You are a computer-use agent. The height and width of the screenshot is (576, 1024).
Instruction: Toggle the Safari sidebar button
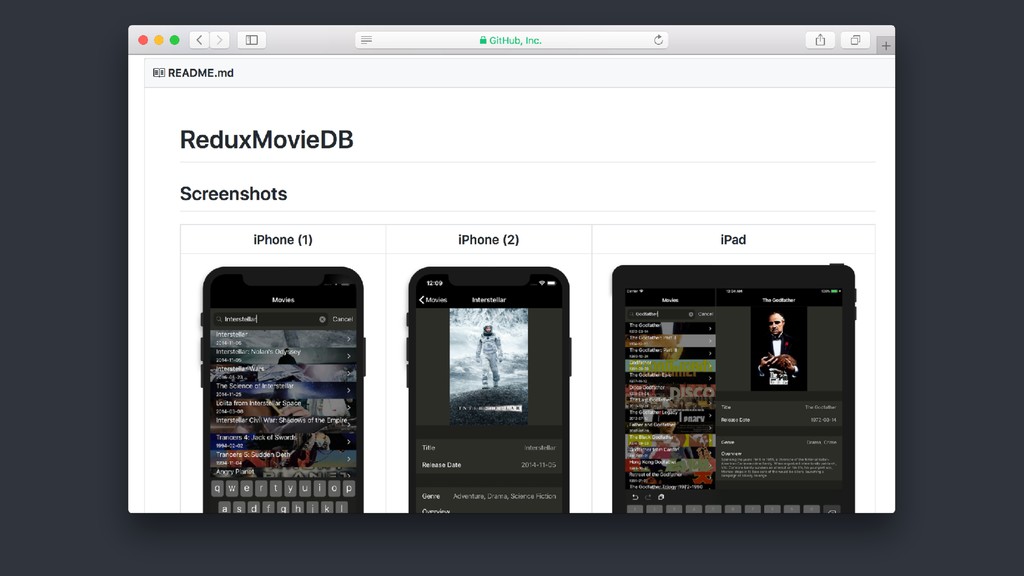(x=251, y=40)
